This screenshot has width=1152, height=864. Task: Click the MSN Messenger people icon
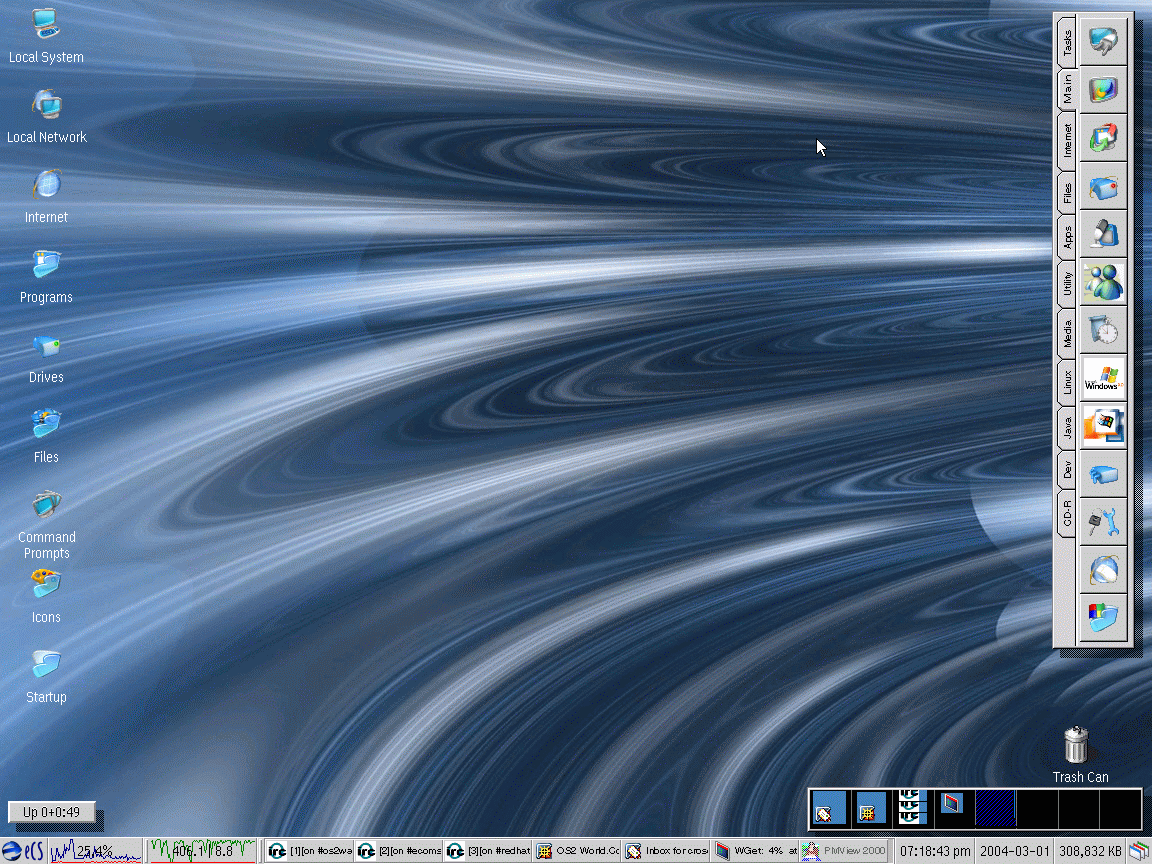(x=1104, y=282)
